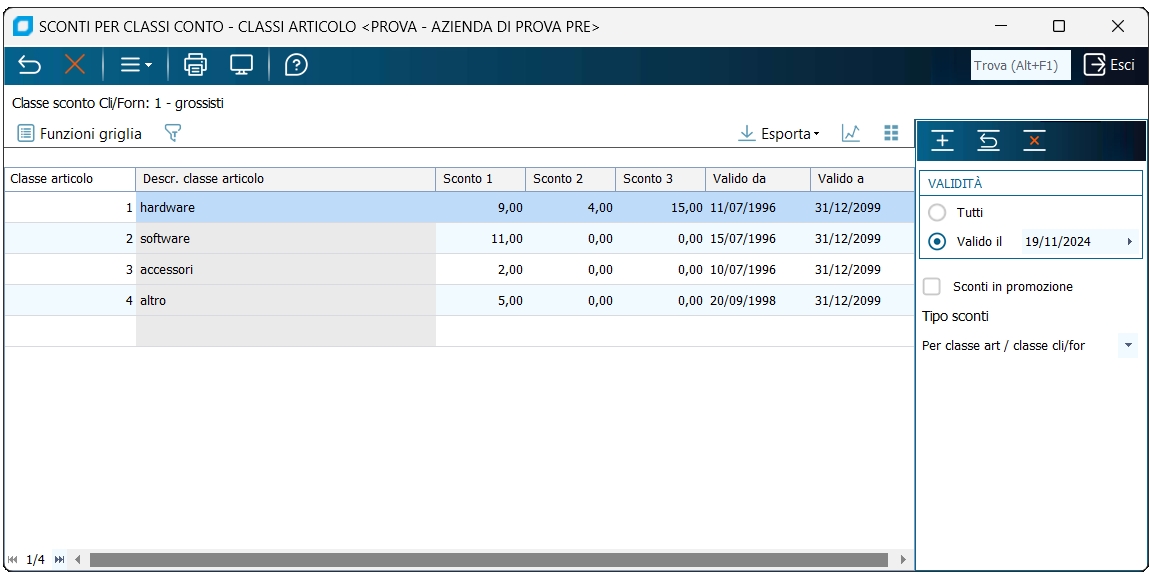Select the Tutti radio button
Image resolution: width=1150 pixels, height=574 pixels.
coord(937,213)
